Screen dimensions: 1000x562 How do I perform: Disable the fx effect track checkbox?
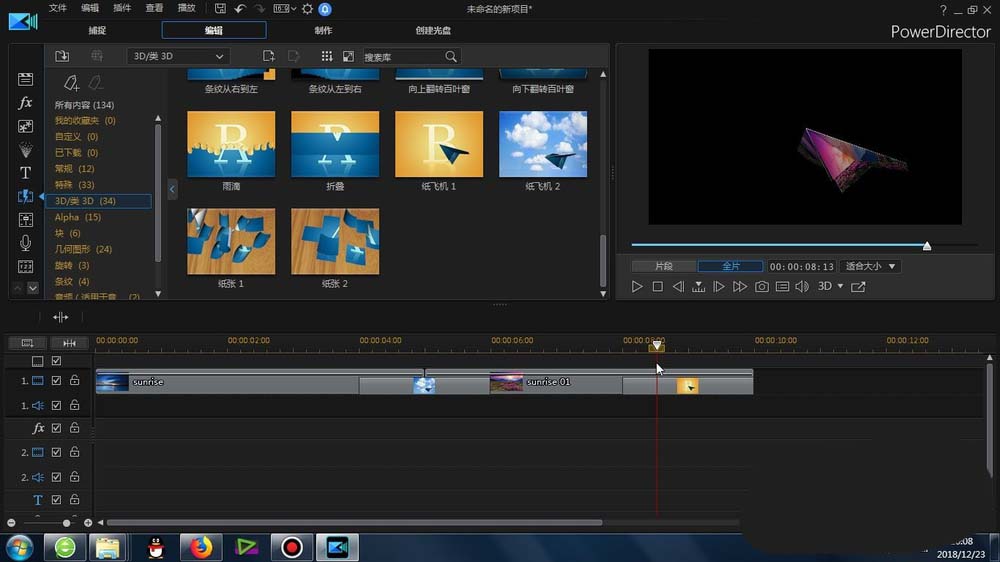coord(57,428)
